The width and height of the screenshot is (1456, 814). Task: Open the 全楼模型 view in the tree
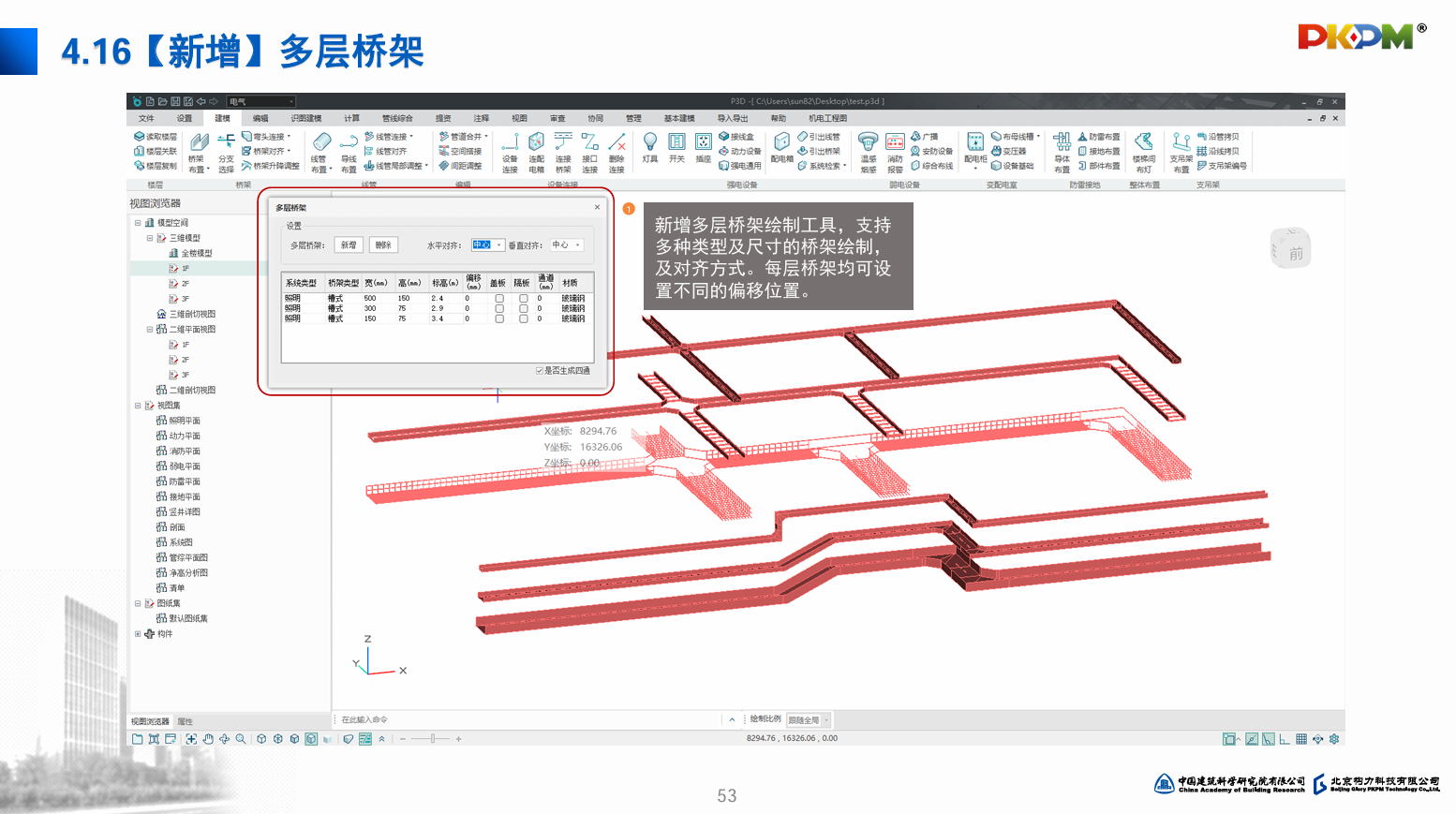tap(191, 254)
